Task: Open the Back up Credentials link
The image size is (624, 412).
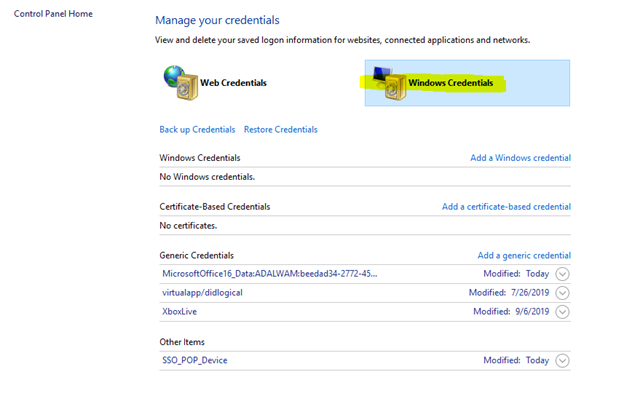Action: [197, 130]
